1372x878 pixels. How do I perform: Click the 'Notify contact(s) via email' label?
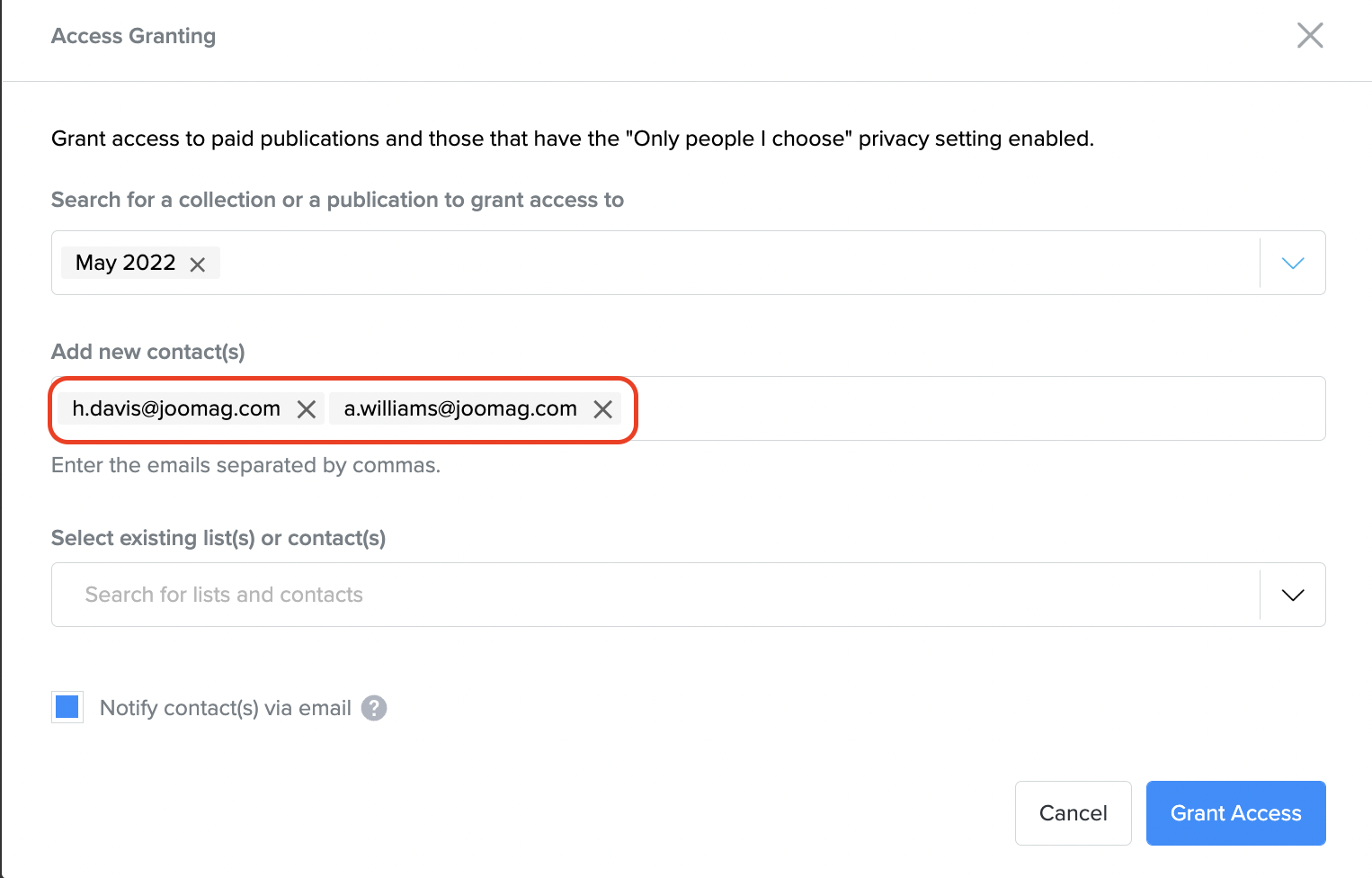[x=225, y=709]
